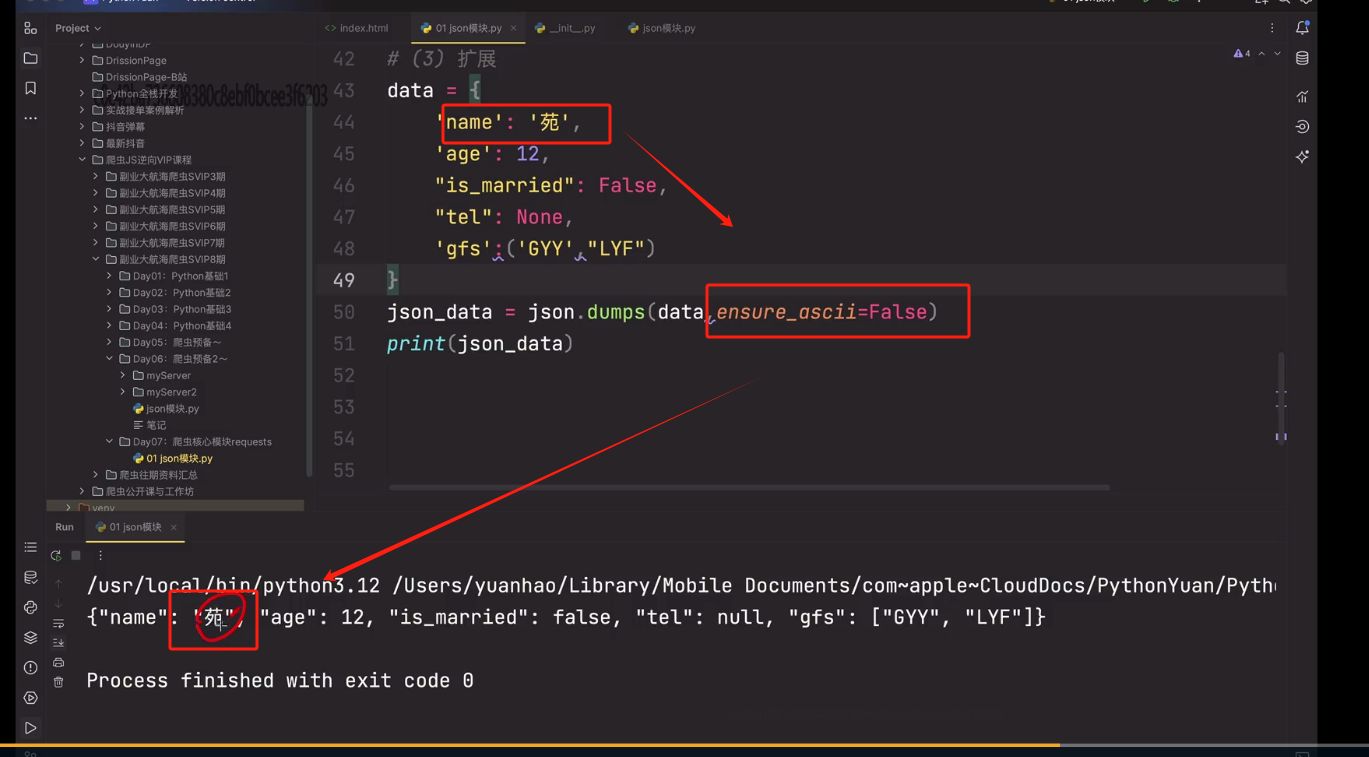1369x757 pixels.
Task: Open the Python Packages layers icon
Action: (30, 637)
